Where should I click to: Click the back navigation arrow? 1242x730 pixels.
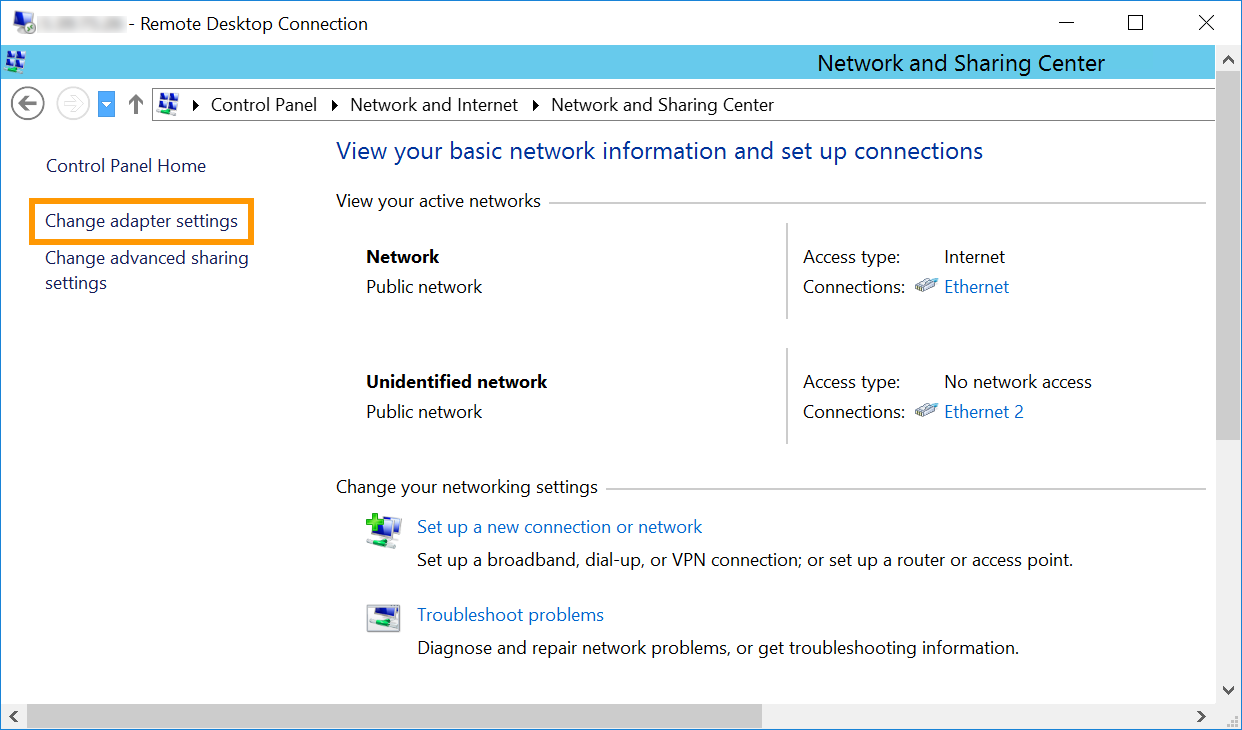[x=27, y=103]
